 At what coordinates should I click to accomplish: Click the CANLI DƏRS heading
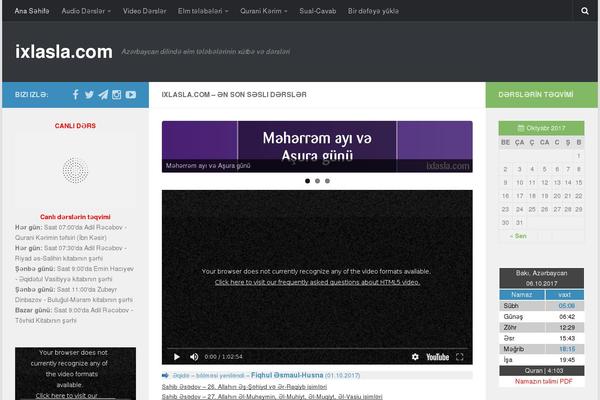75,126
